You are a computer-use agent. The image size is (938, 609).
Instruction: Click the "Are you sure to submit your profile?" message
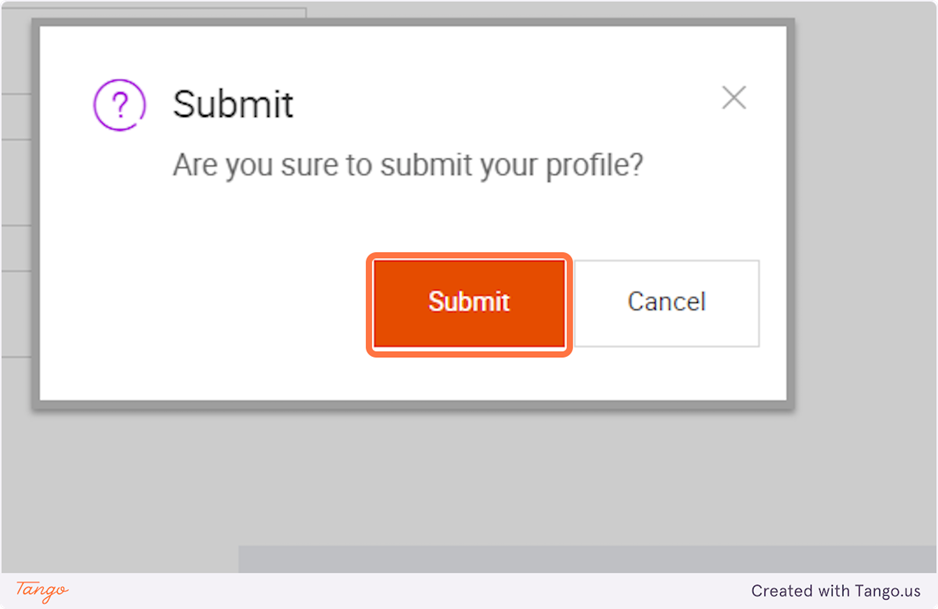click(x=407, y=165)
